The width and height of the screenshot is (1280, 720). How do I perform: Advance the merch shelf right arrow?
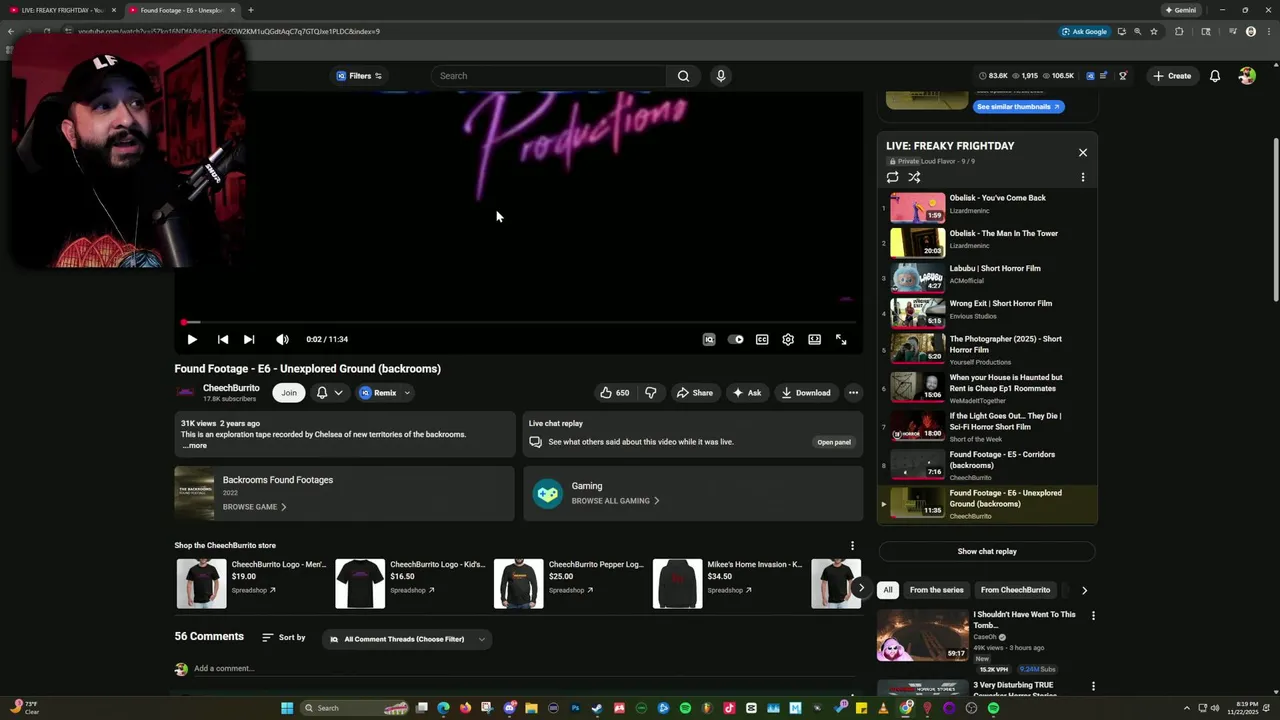(x=860, y=588)
